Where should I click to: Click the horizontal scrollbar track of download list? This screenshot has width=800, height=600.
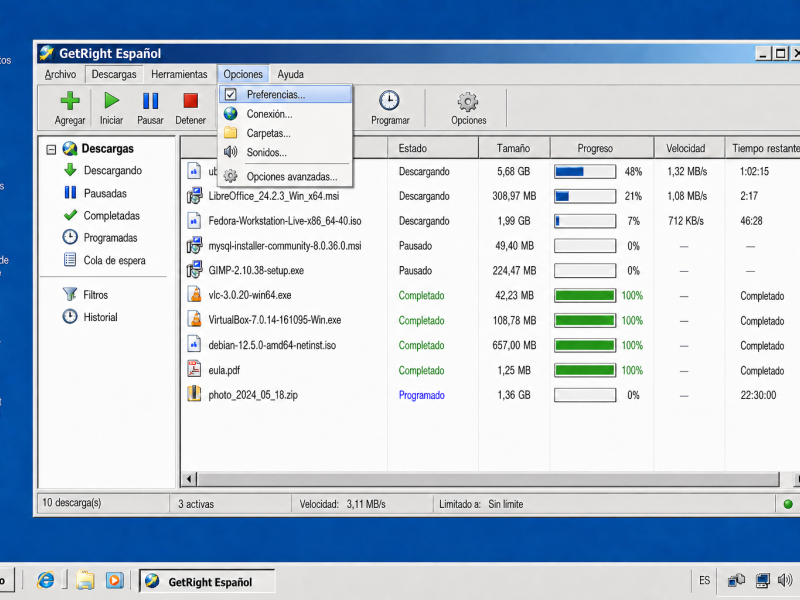pos(488,479)
